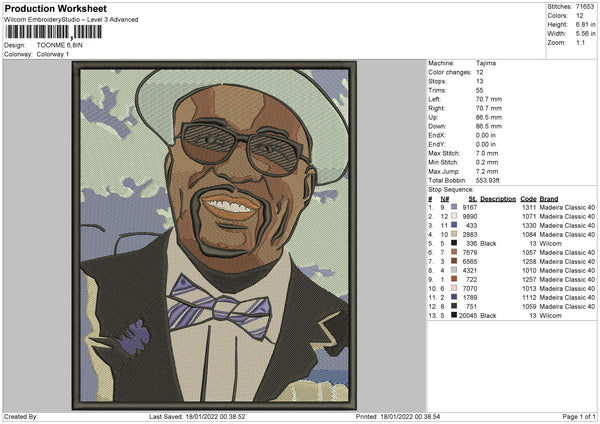The image size is (600, 424).
Task: Click 'Last Saved: 18/01/2022 00.38.52' footer
Action: 197,416
